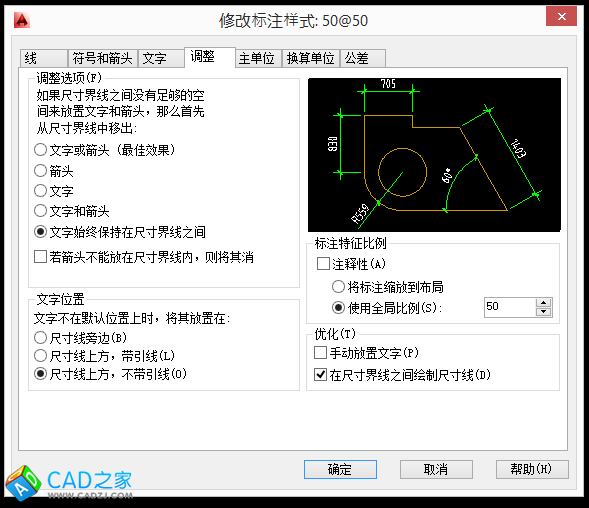Switch to the 文字 tab
589x508 pixels.
161,59
